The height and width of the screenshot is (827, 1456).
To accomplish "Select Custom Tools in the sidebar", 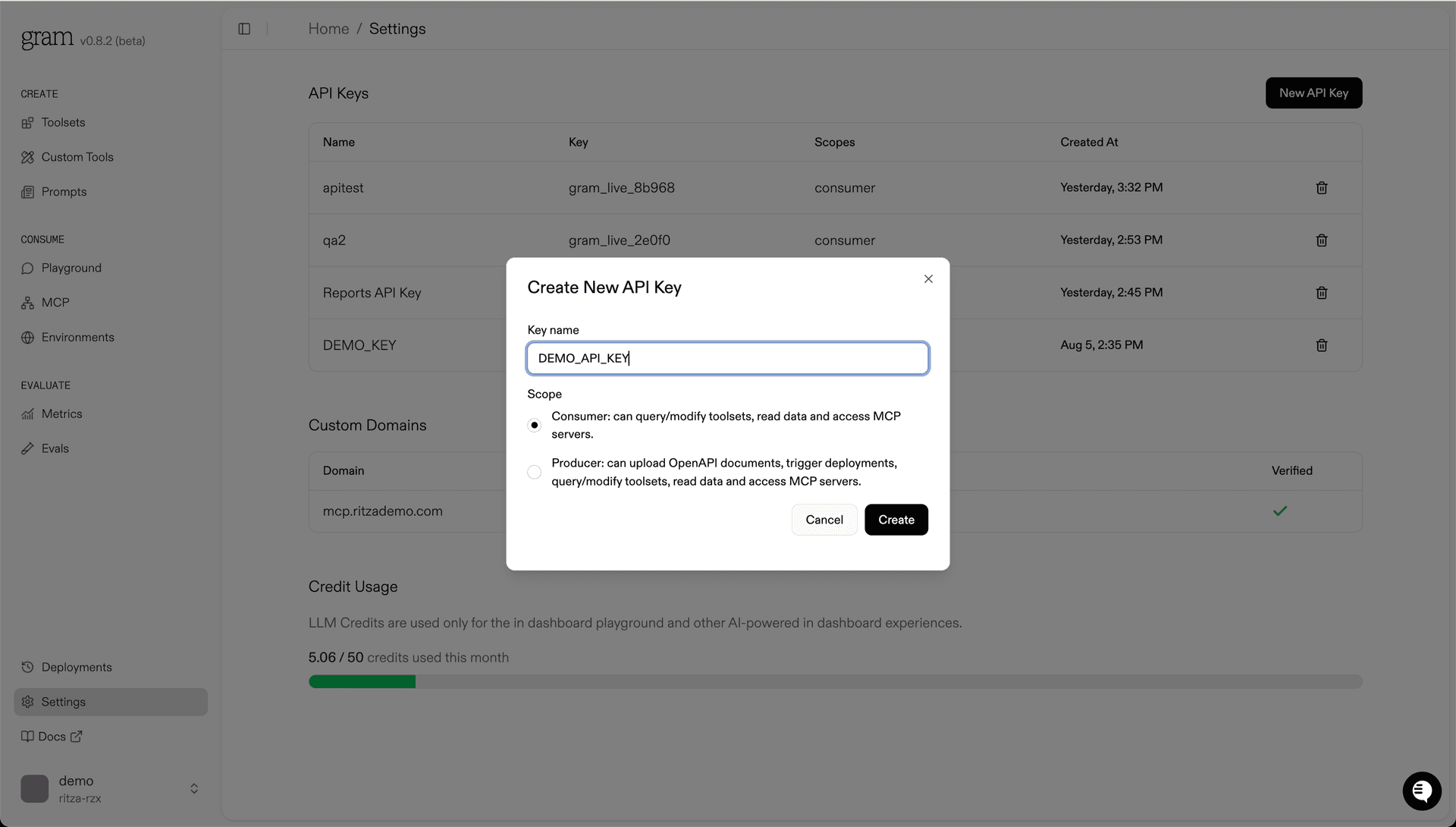I will [77, 157].
